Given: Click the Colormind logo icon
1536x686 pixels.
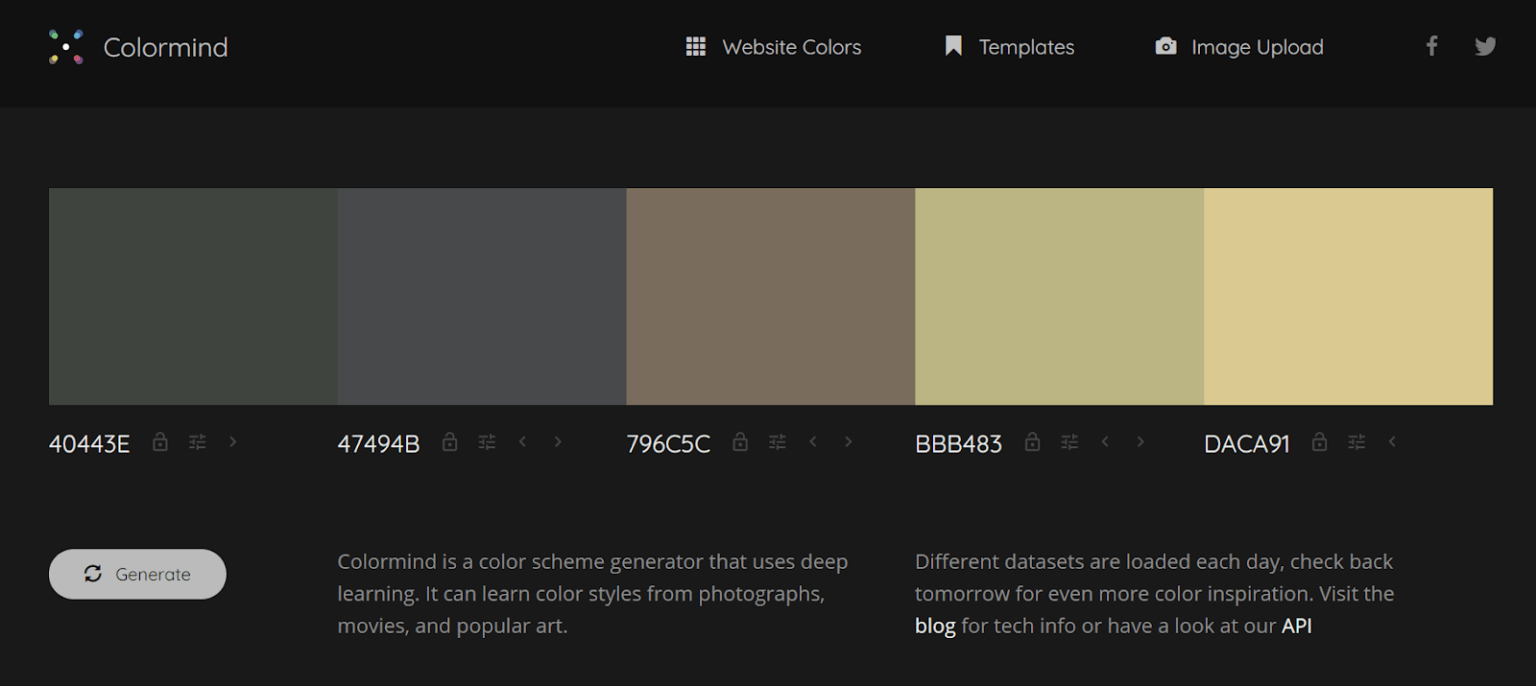Looking at the screenshot, I should point(66,46).
